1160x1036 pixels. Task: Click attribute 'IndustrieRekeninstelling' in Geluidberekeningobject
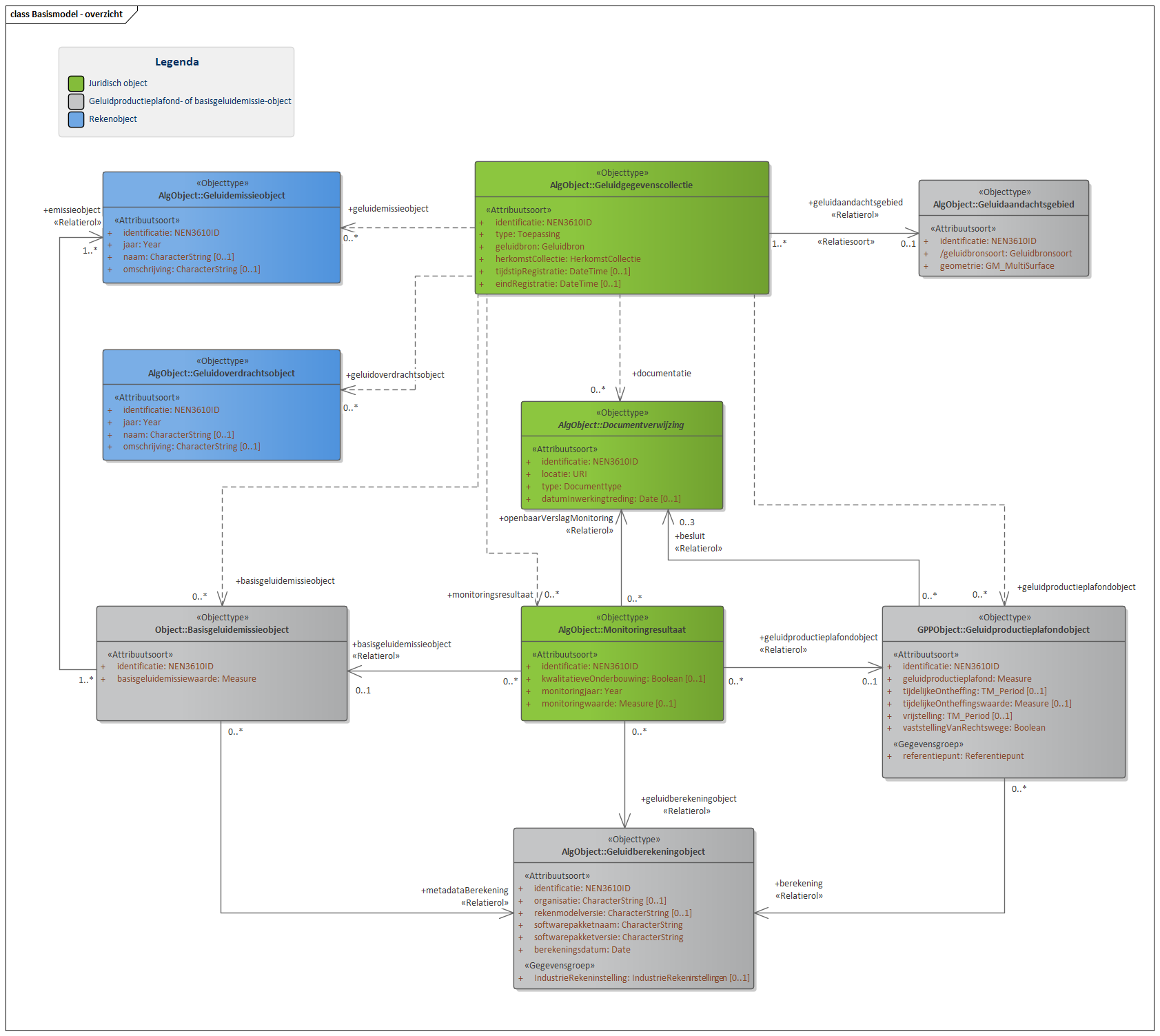pos(642,978)
